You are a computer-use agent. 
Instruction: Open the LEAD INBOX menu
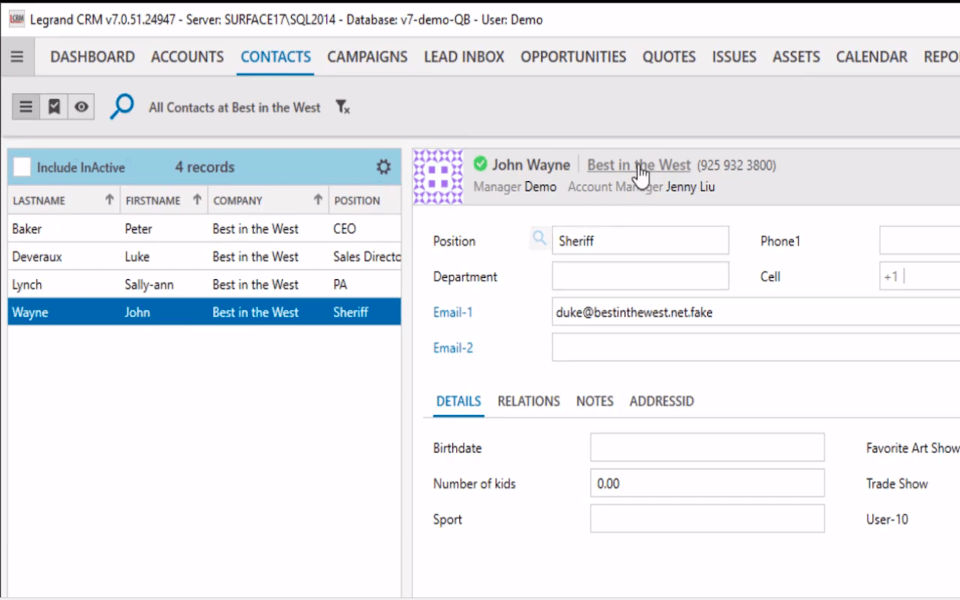click(464, 57)
